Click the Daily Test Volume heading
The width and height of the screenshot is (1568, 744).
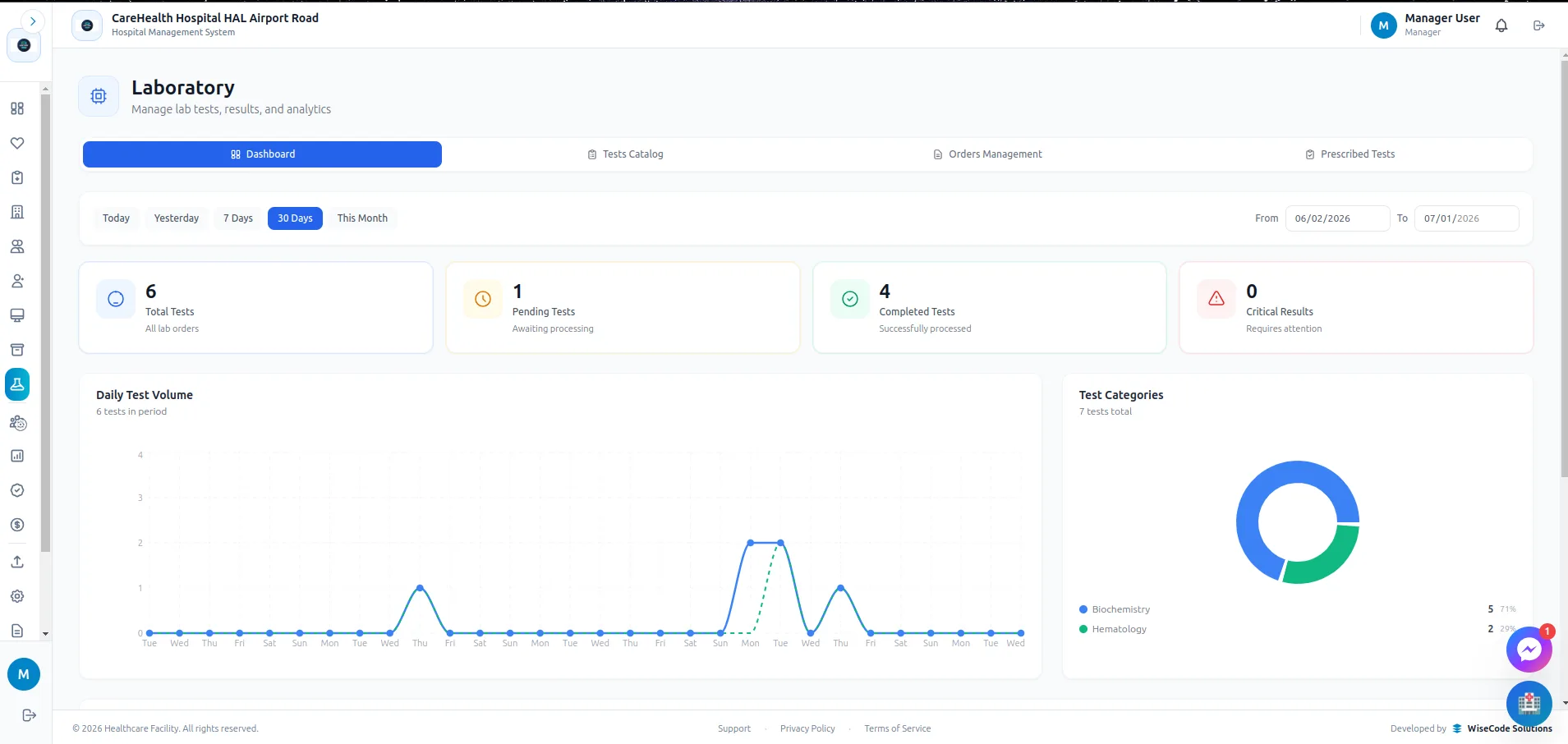point(145,395)
